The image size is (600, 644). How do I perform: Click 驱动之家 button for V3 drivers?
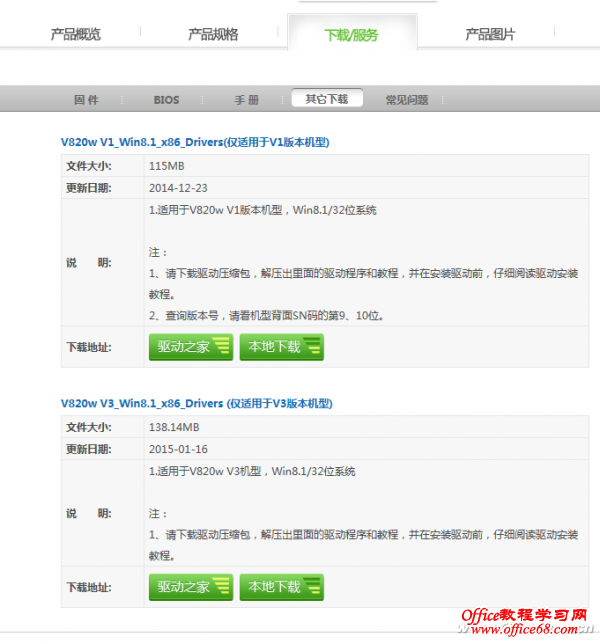pyautogui.click(x=191, y=587)
